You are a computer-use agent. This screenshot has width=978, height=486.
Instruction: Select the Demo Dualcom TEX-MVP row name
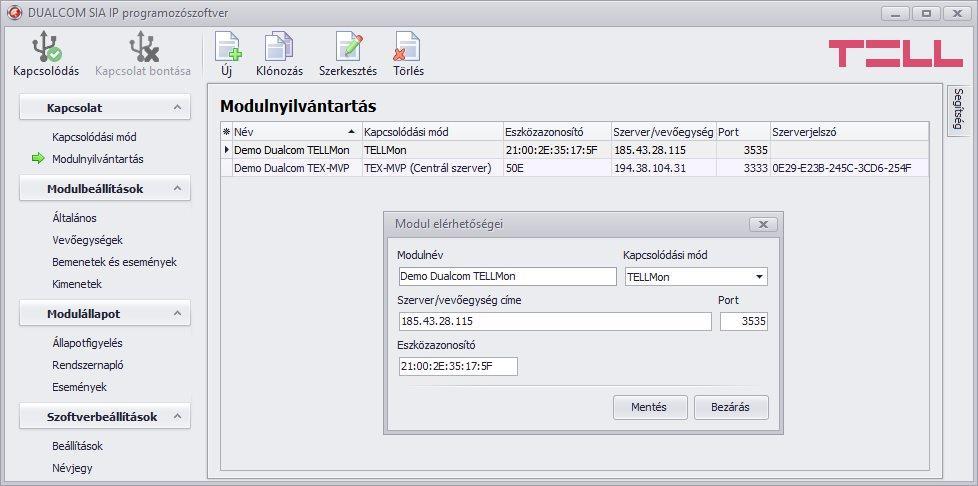tap(297, 168)
